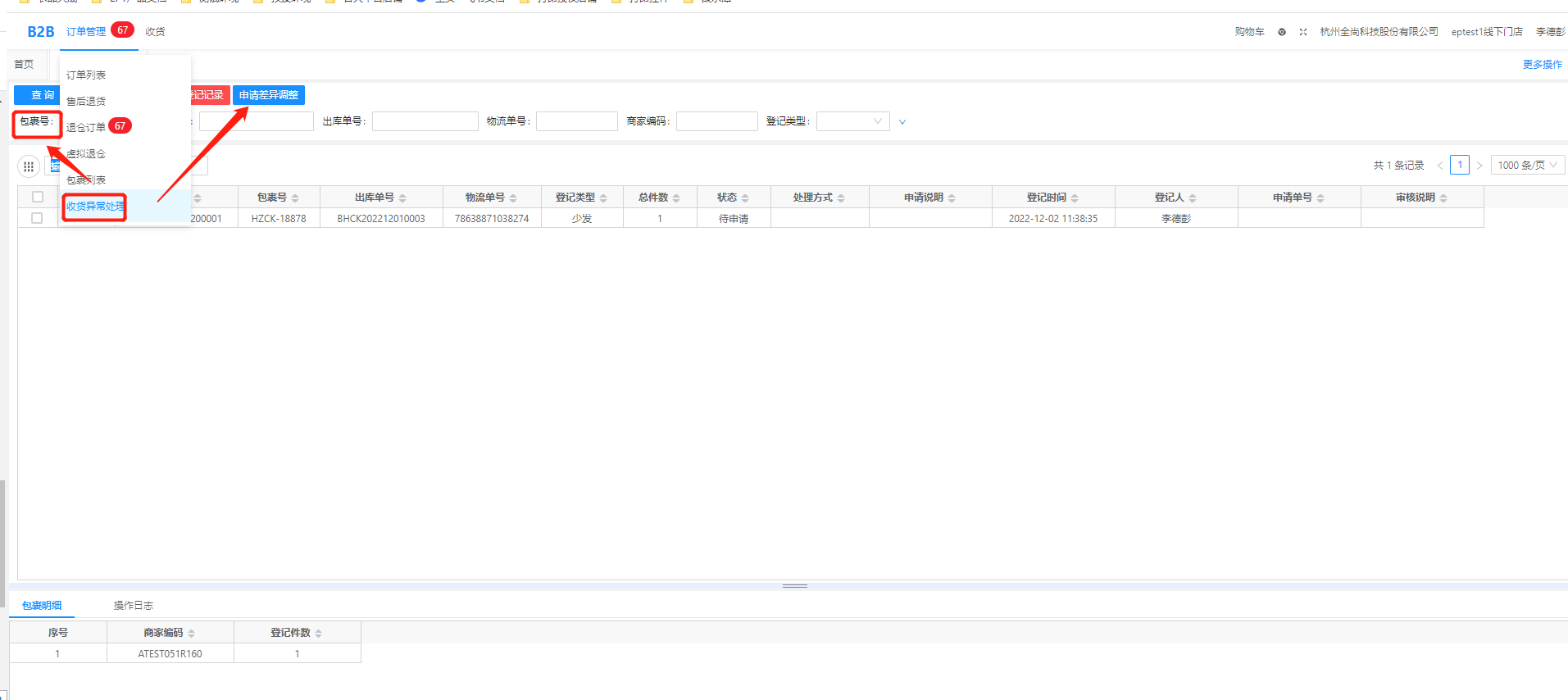
Task: Toggle the select-all checkbox in table header
Action: tap(38, 198)
